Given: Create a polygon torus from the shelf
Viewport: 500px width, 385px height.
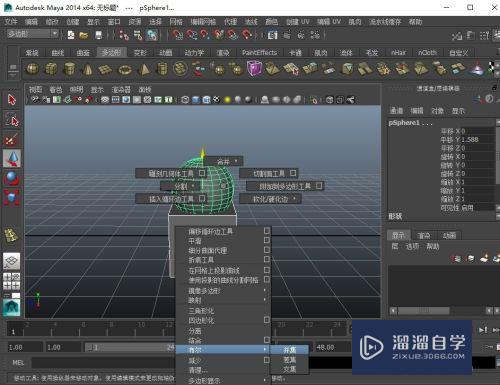Looking at the screenshot, I should tap(125, 70).
